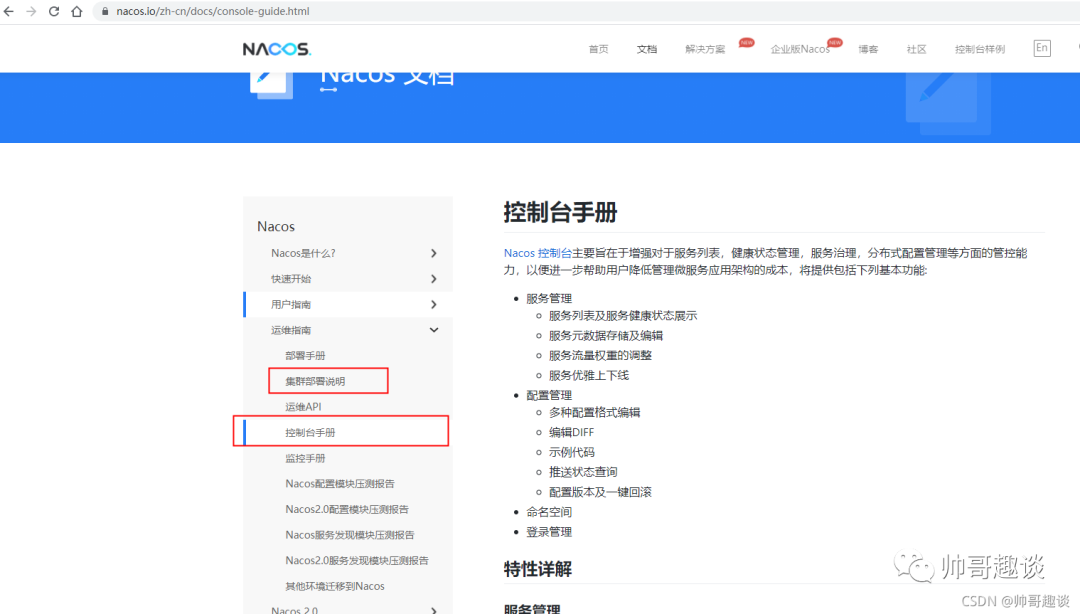Image resolution: width=1080 pixels, height=614 pixels.
Task: Open 部署手册 doc link
Action: pyautogui.click(x=305, y=356)
